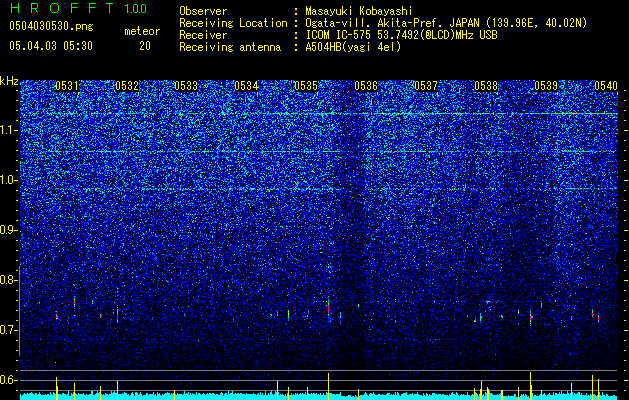The width and height of the screenshot is (629, 400).
Task: Click time marker 0538
Action: coord(486,86)
